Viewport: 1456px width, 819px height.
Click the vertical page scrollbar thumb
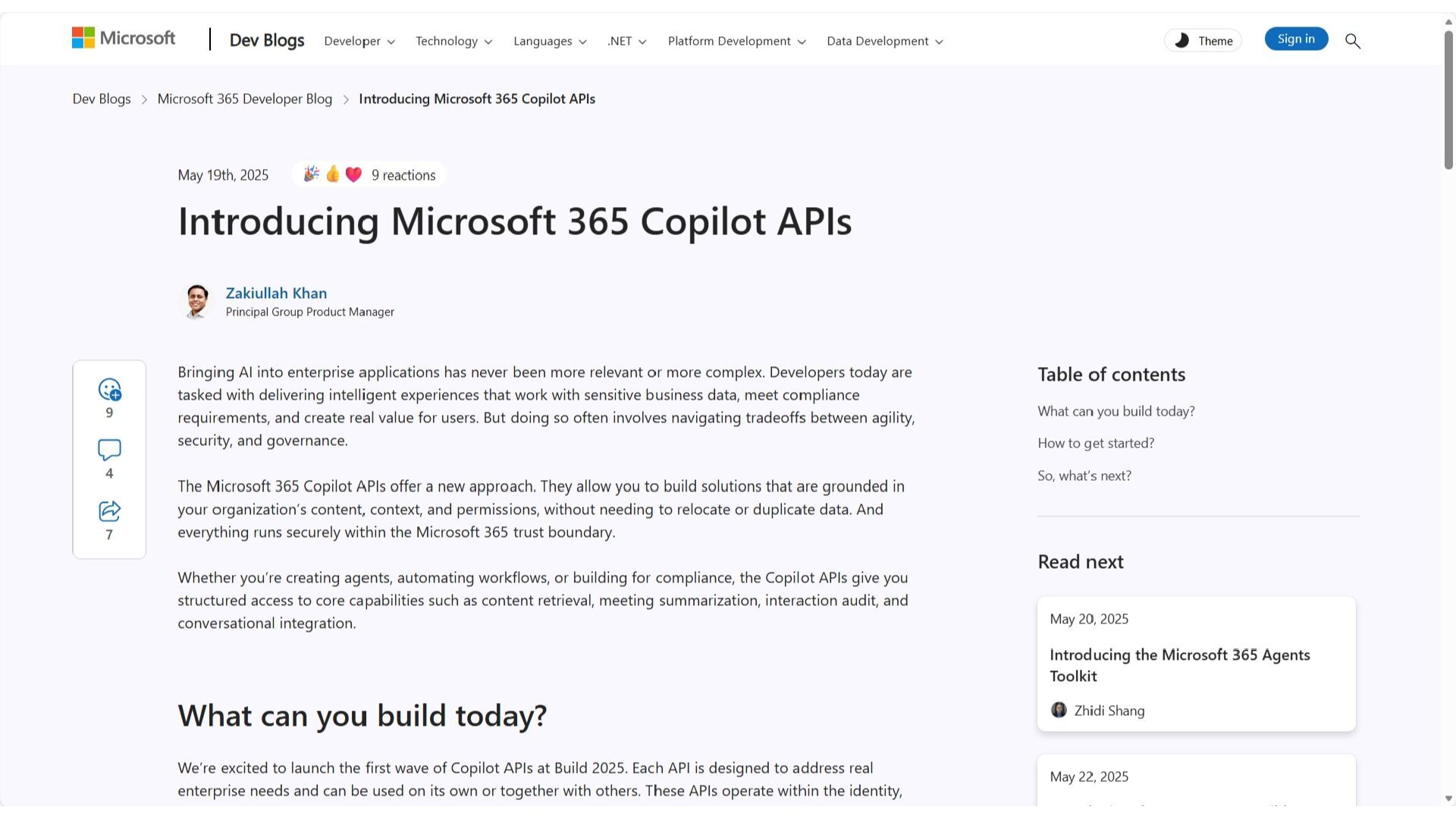1448,99
